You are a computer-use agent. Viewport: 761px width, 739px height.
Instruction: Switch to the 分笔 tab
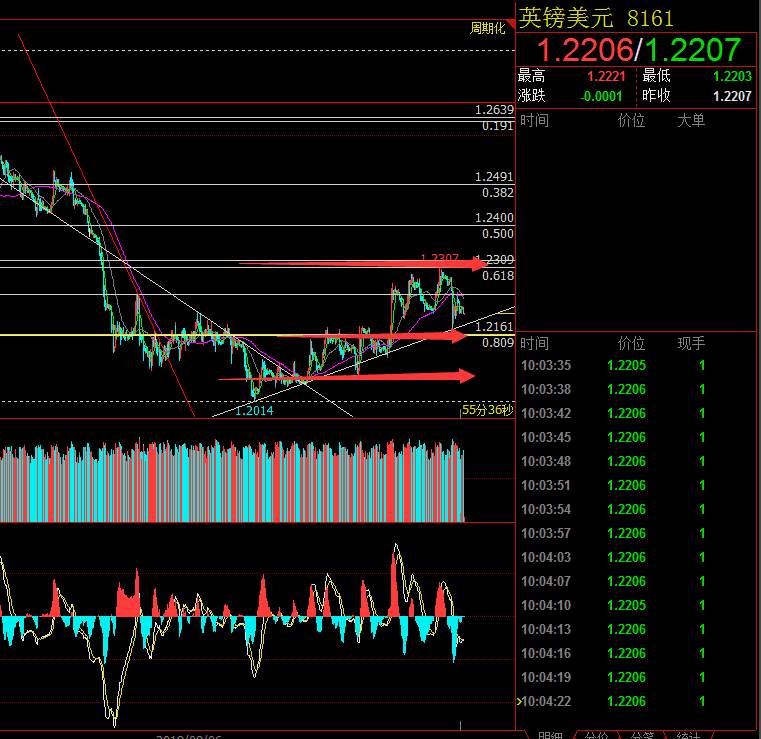(x=642, y=735)
